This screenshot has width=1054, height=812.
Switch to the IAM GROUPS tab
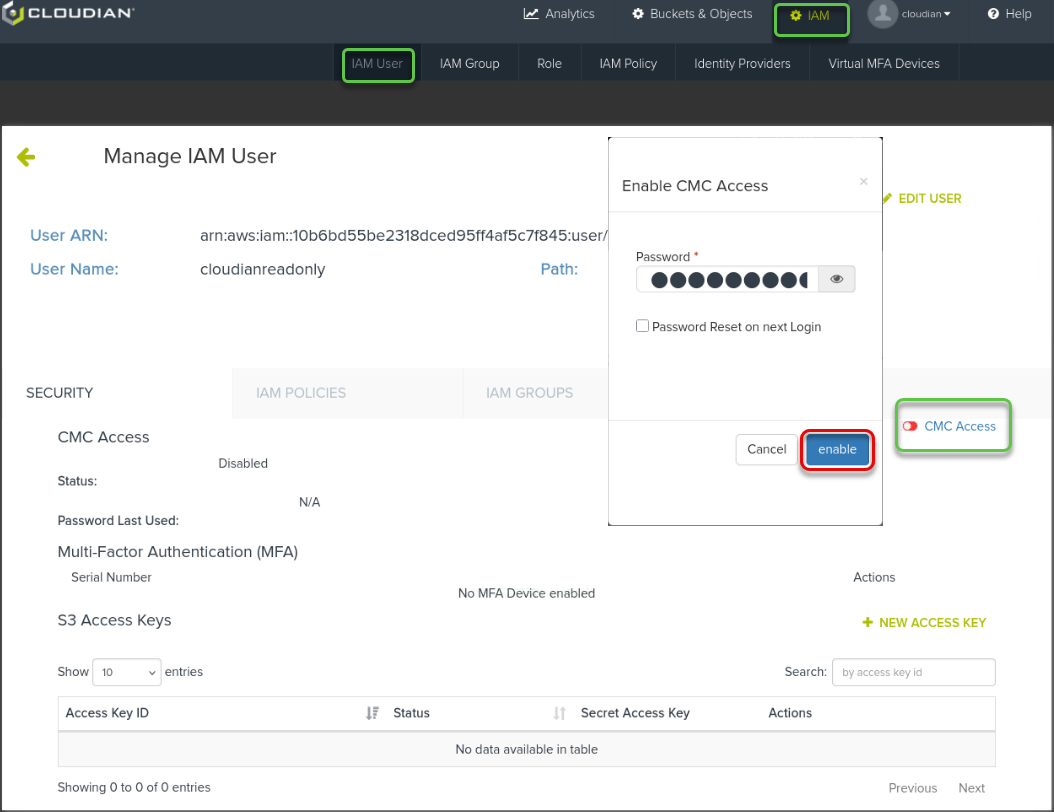[529, 393]
